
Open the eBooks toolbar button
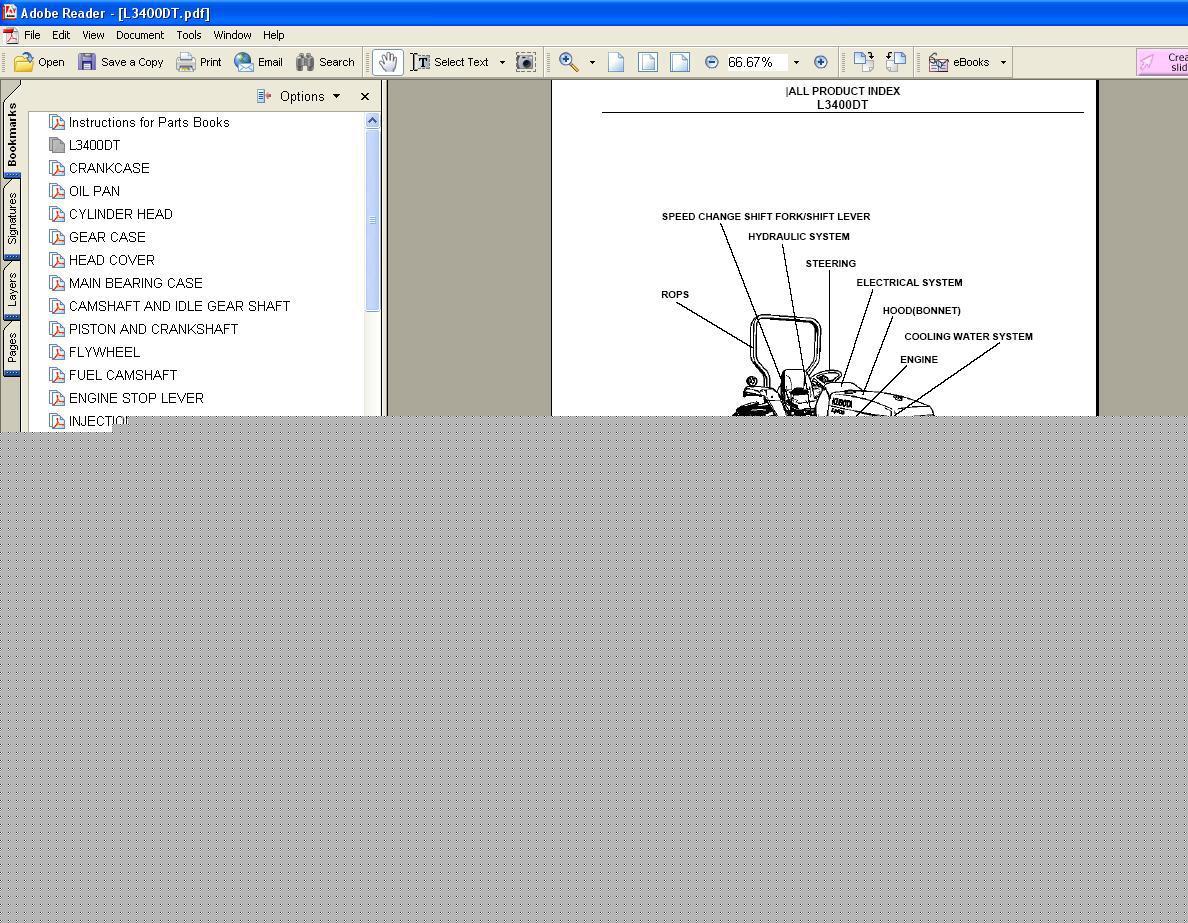coord(959,62)
